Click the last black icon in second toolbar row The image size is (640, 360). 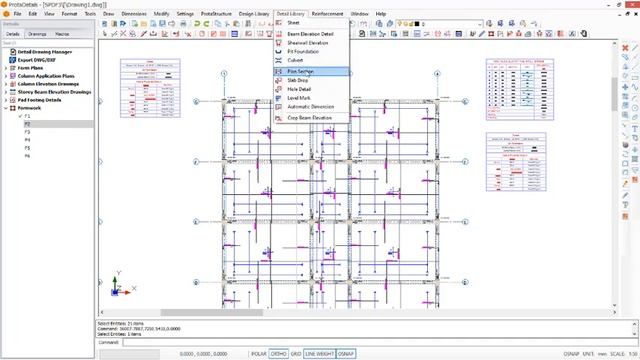584,34
